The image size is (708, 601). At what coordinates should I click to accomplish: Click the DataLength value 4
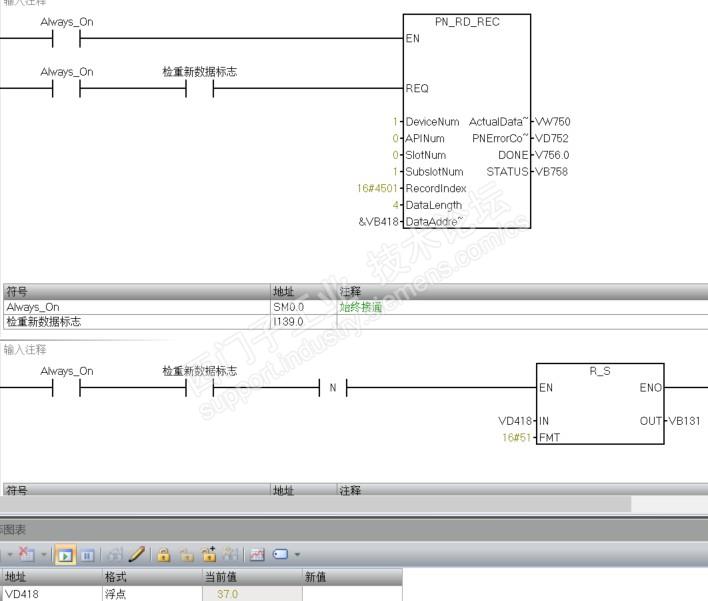tap(396, 205)
